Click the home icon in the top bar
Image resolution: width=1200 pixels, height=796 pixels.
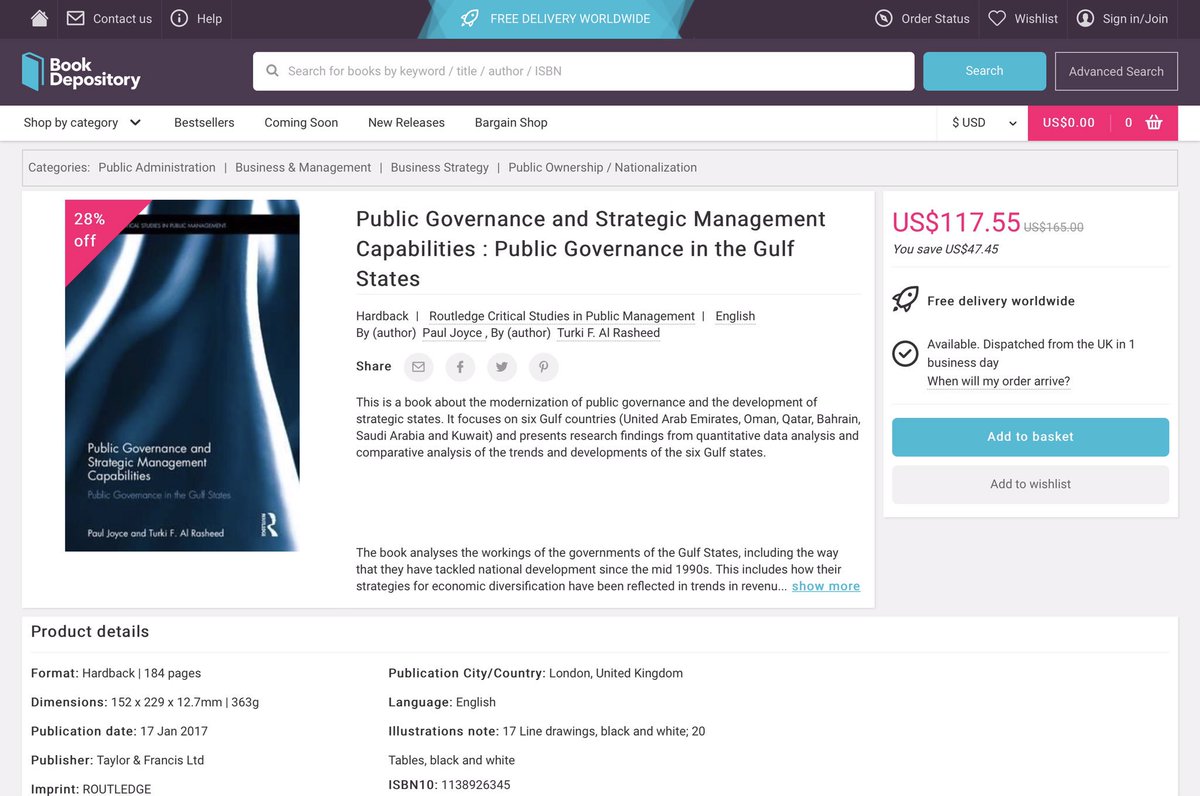pyautogui.click(x=38, y=18)
